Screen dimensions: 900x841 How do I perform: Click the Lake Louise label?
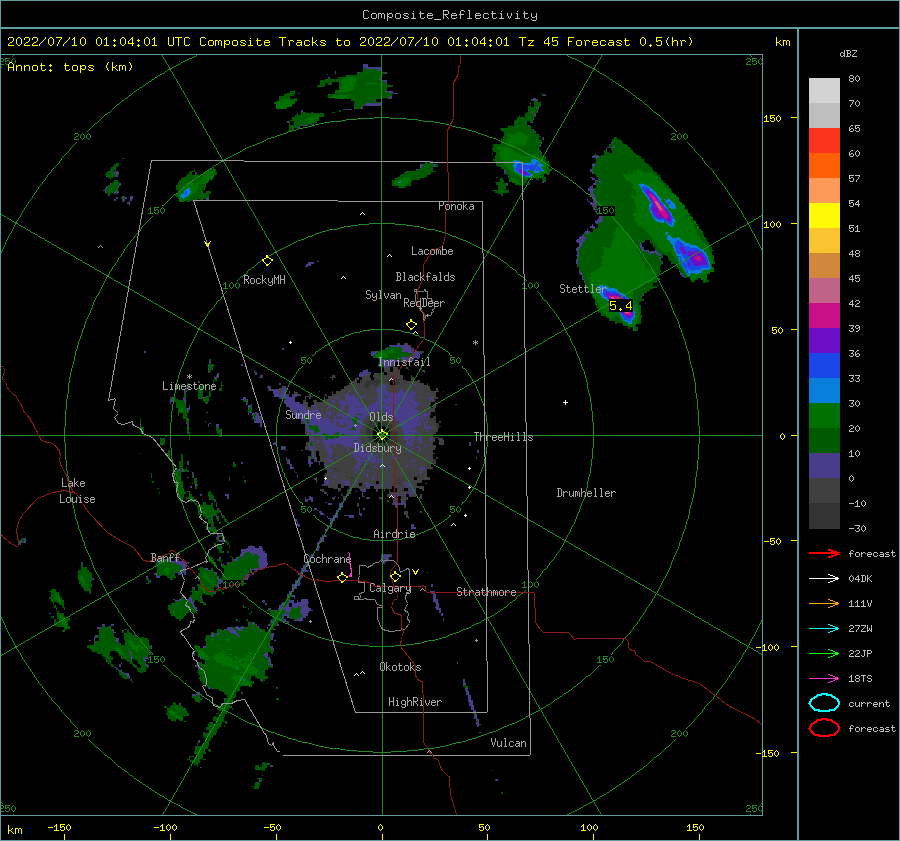[77, 491]
